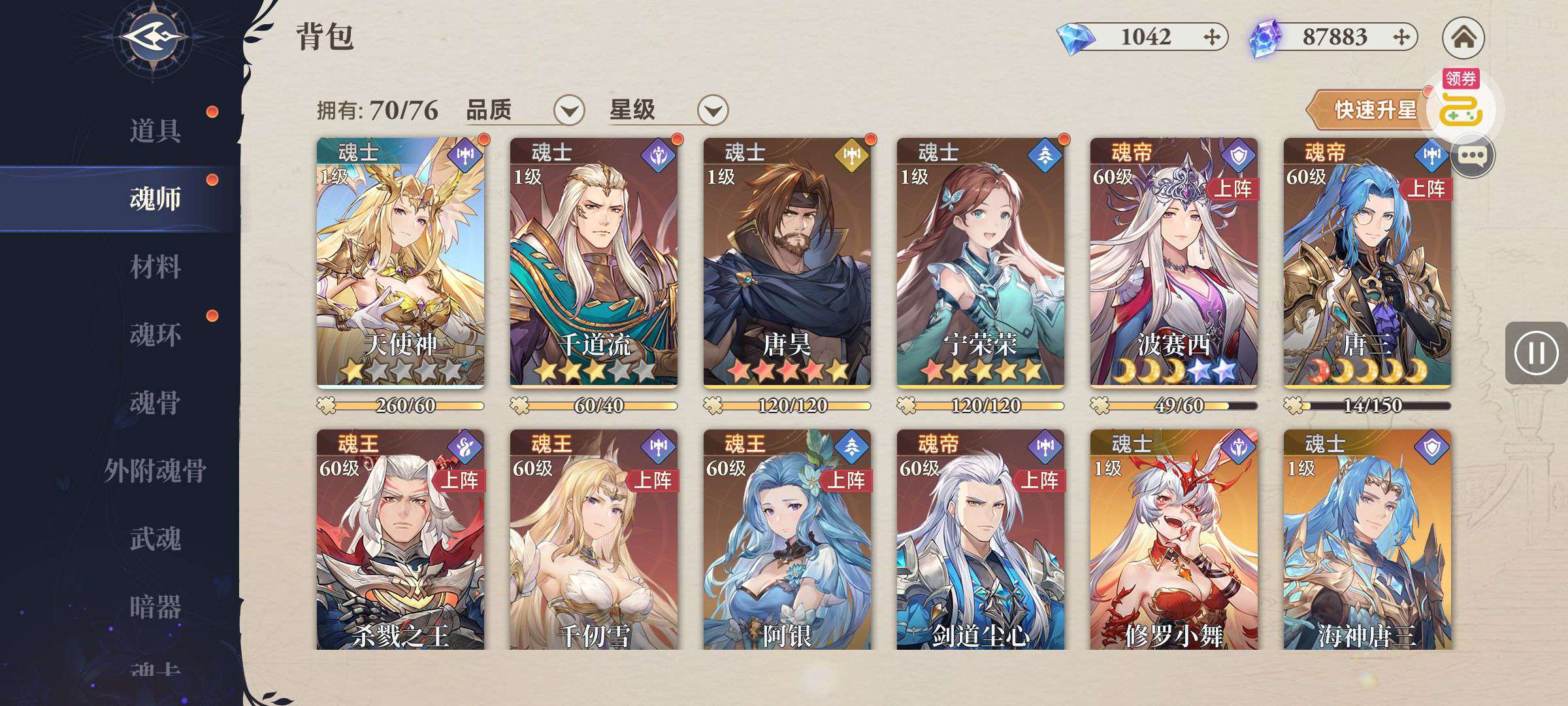The height and width of the screenshot is (706, 1568).
Task: Select the 修罗小舞 character card
Action: (1173, 539)
